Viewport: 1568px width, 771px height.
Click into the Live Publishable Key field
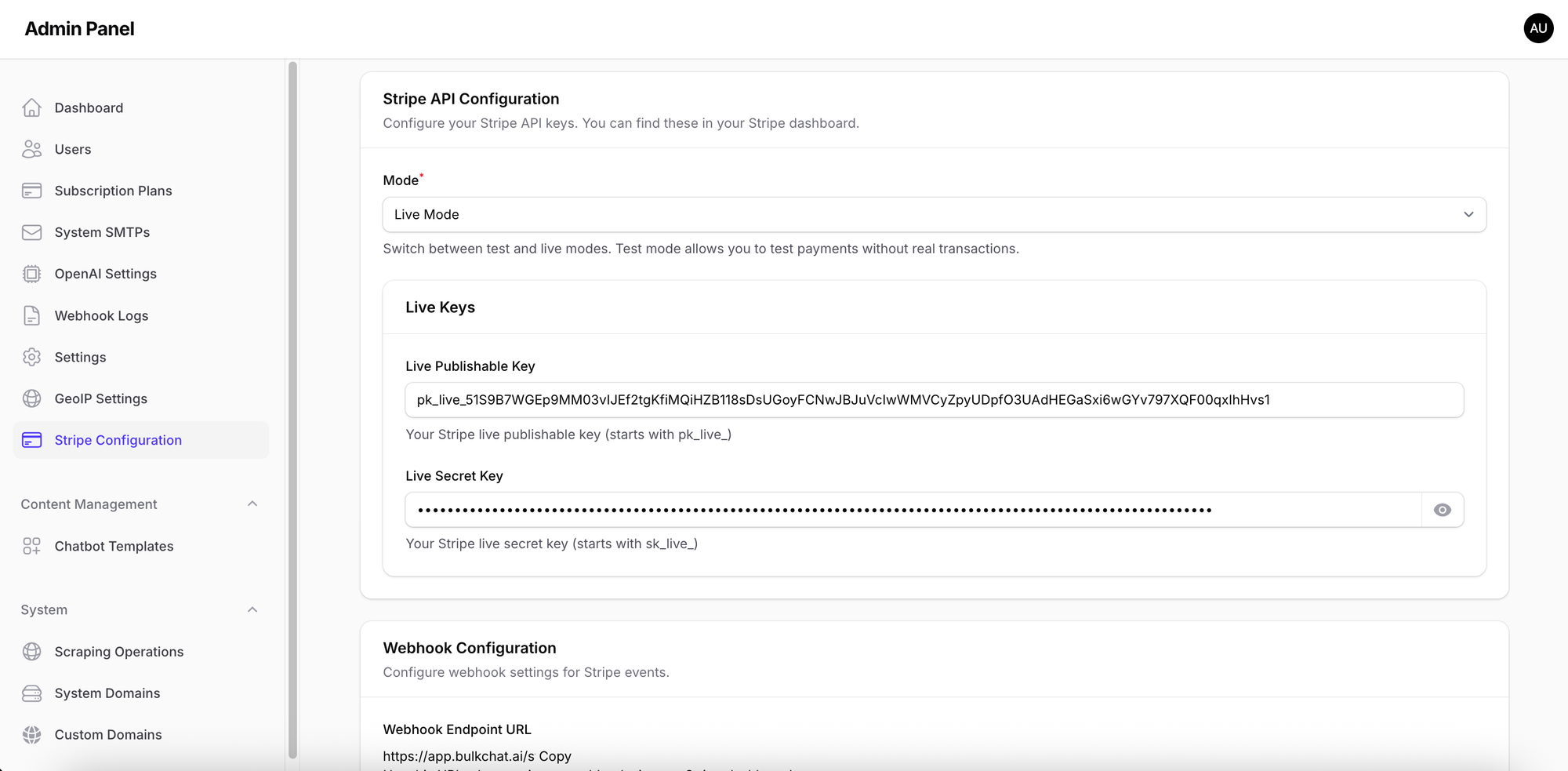click(933, 400)
